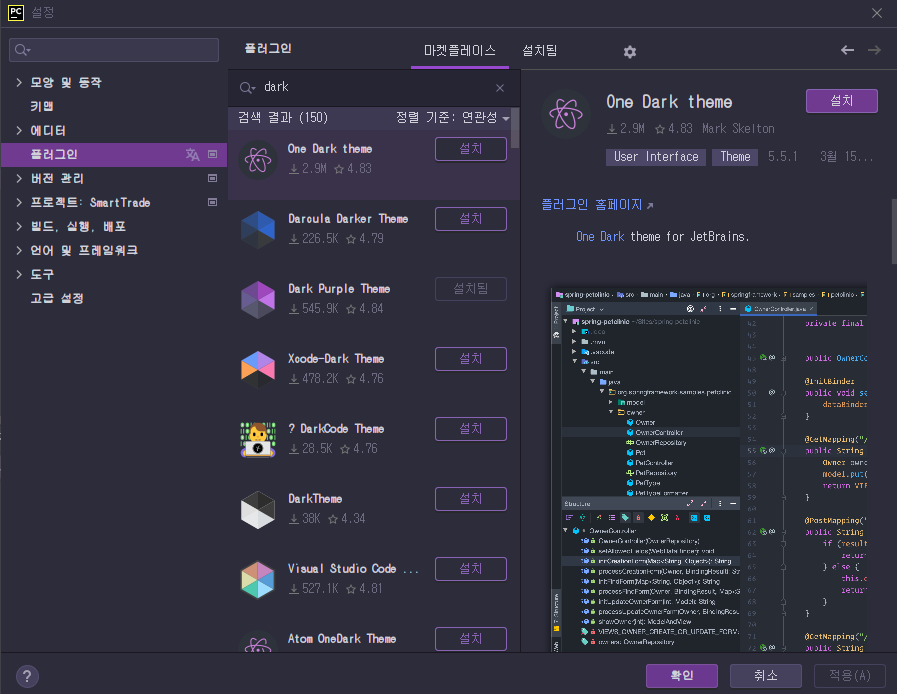Click the One Dark theme atom icon in list
897x694 pixels.
pos(258,160)
